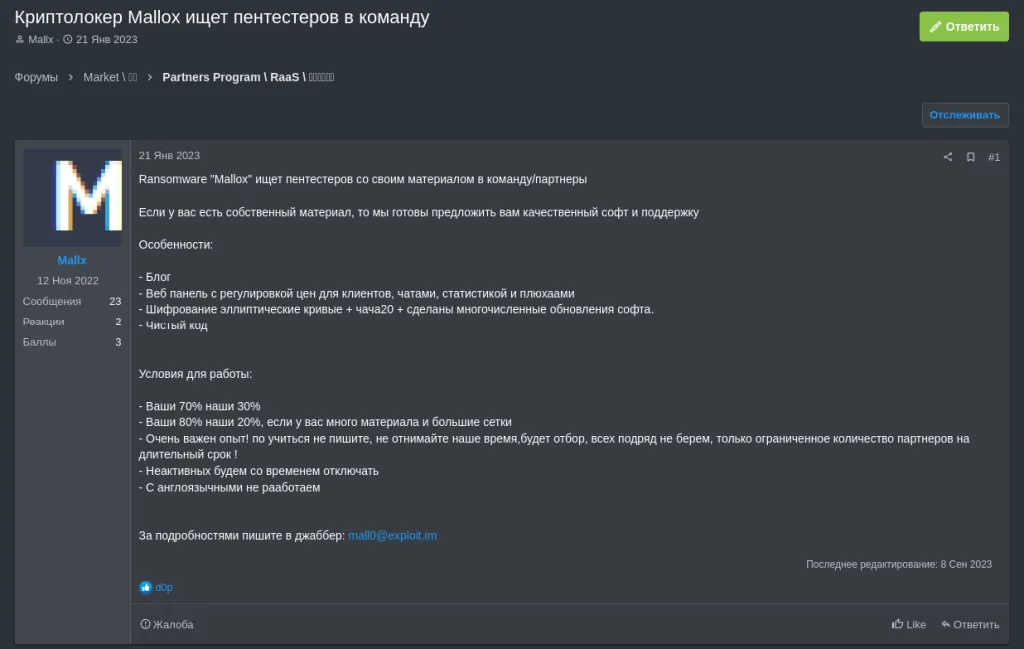Click the post timestamp 21 Янв 2023 in message
This screenshot has width=1024, height=649.
169,155
